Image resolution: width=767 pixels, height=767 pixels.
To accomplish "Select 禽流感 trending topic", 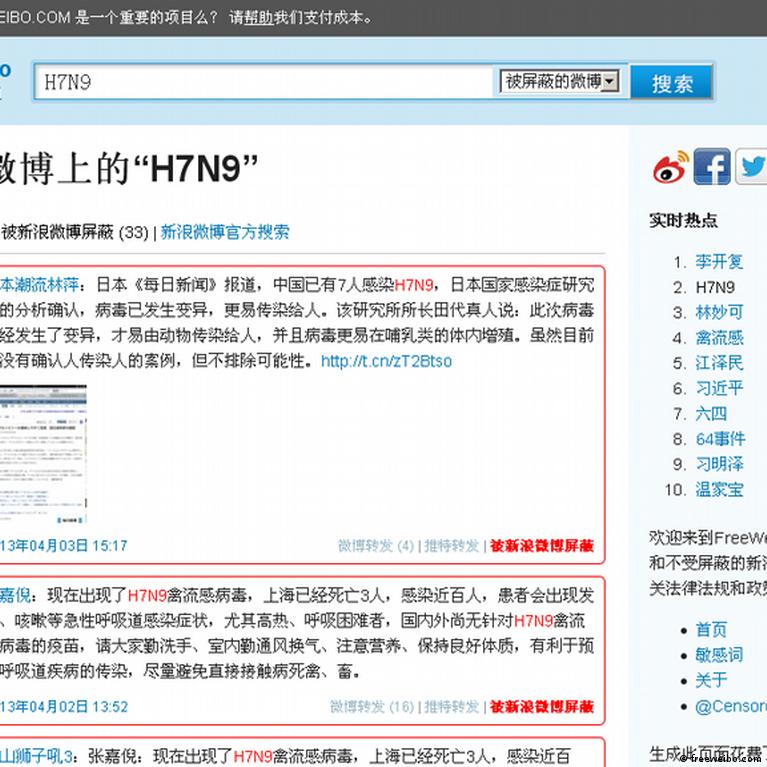I will pos(719,338).
